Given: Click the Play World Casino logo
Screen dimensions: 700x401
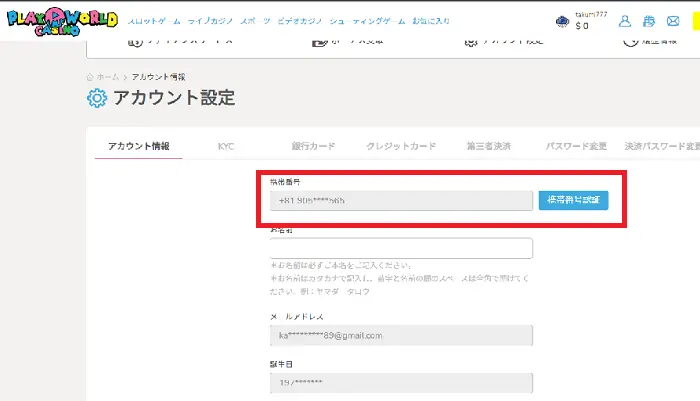Looking at the screenshot, I should click(60, 19).
